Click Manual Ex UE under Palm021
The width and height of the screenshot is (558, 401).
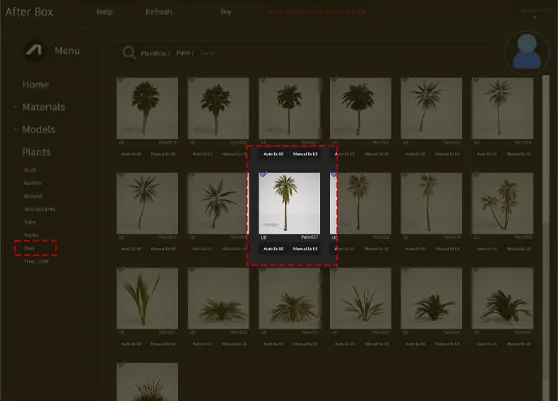click(x=305, y=154)
